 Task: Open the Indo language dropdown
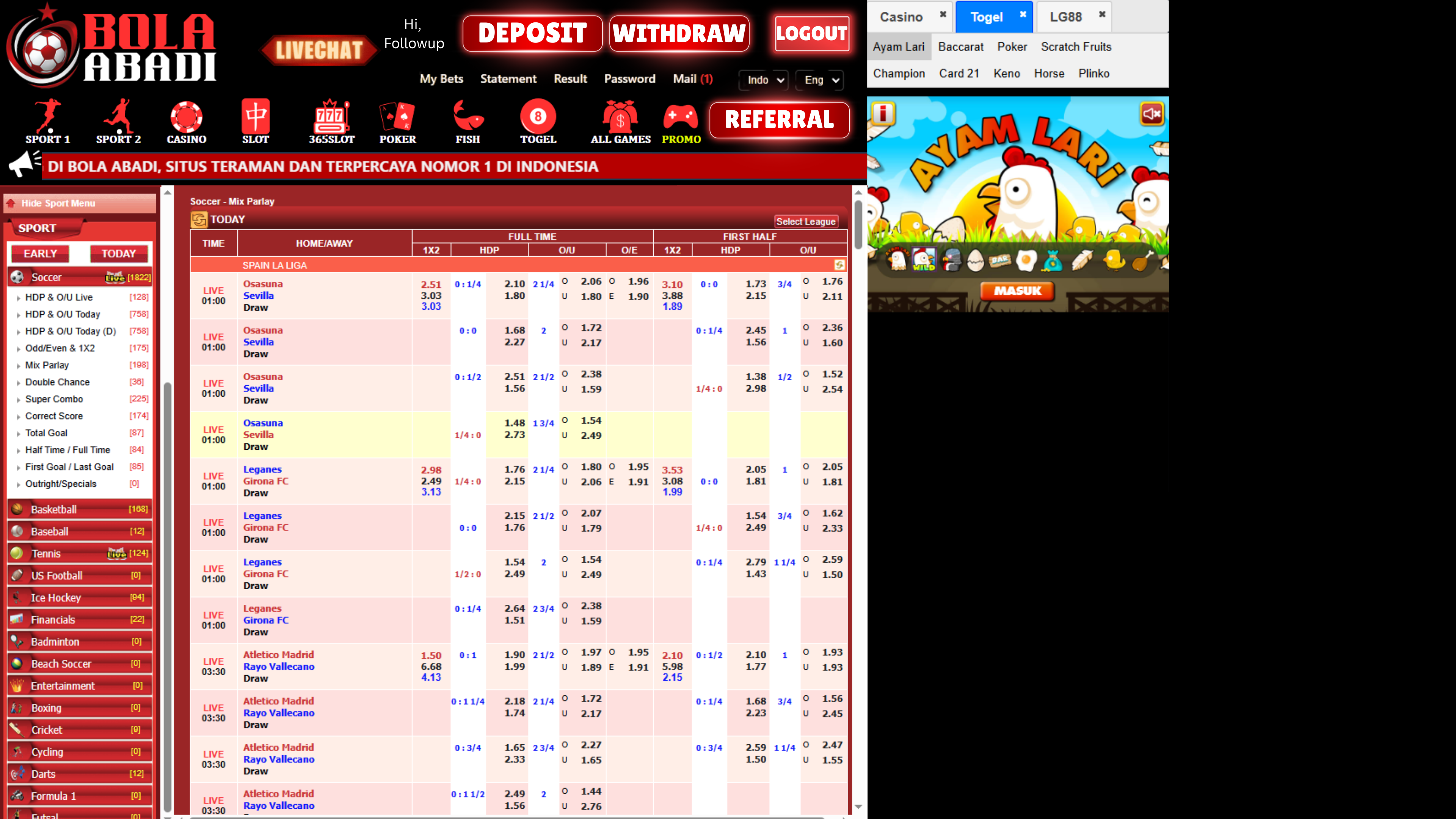click(x=764, y=80)
